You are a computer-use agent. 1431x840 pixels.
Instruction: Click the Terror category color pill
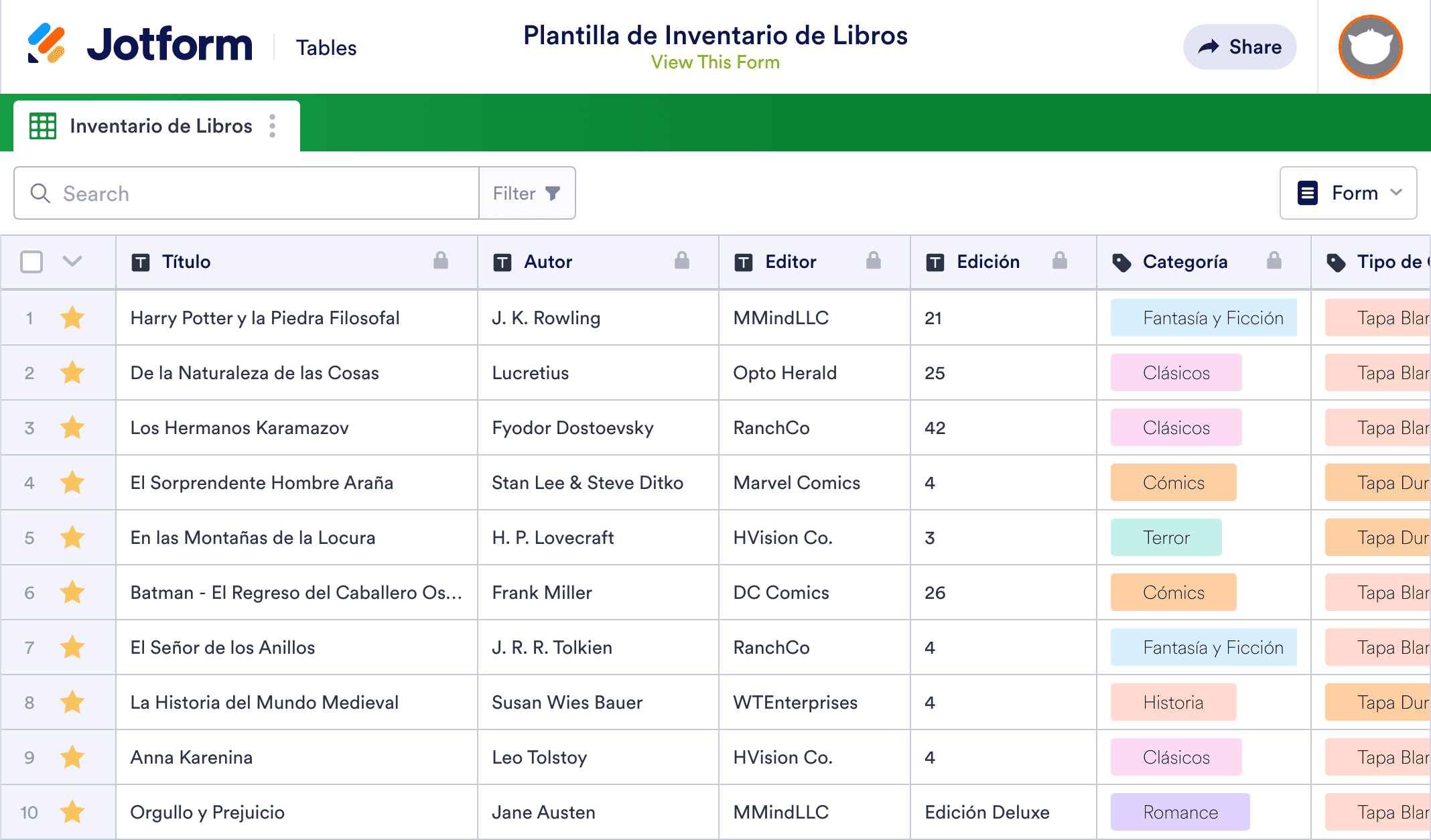pos(1166,537)
